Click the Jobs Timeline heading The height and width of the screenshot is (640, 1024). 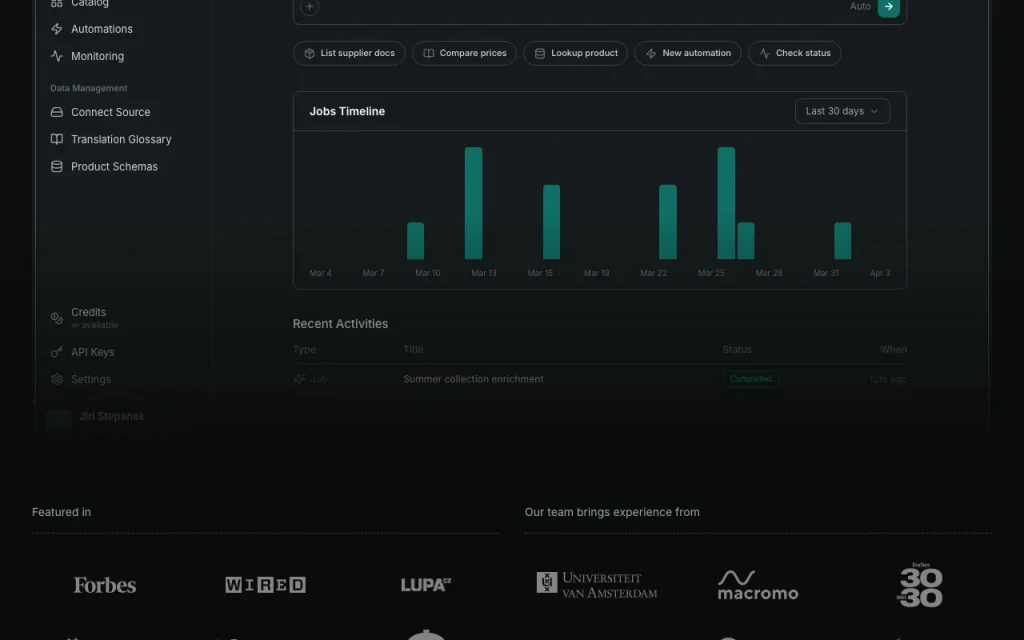[x=347, y=112]
